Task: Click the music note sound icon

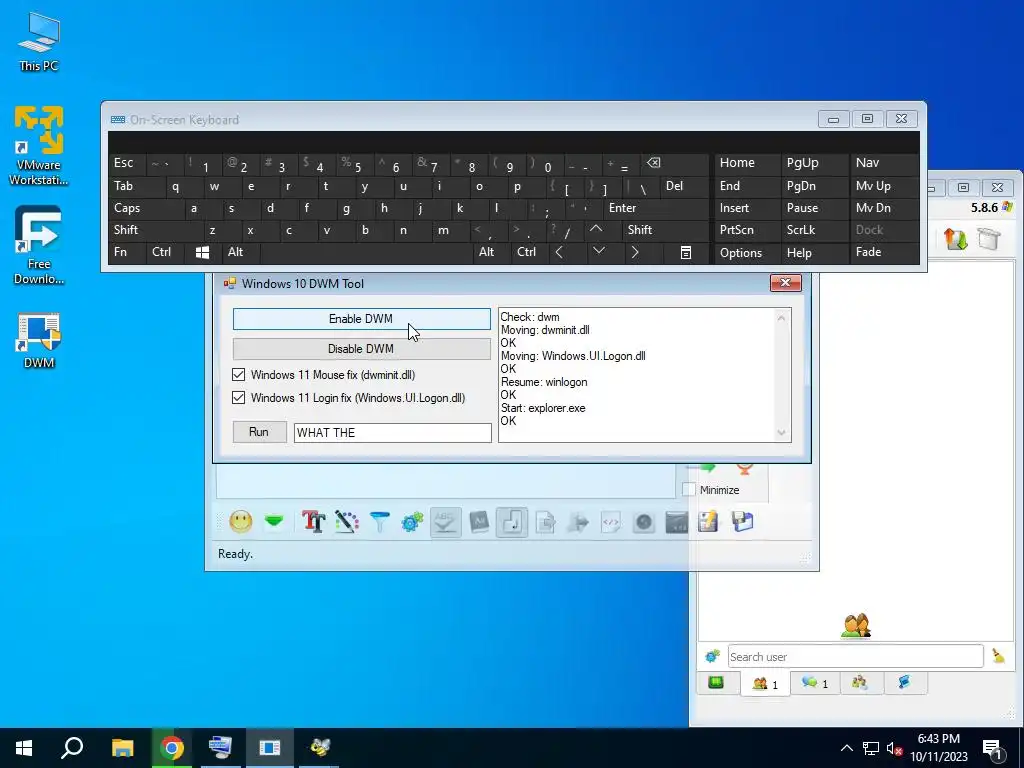Action: coord(512,522)
